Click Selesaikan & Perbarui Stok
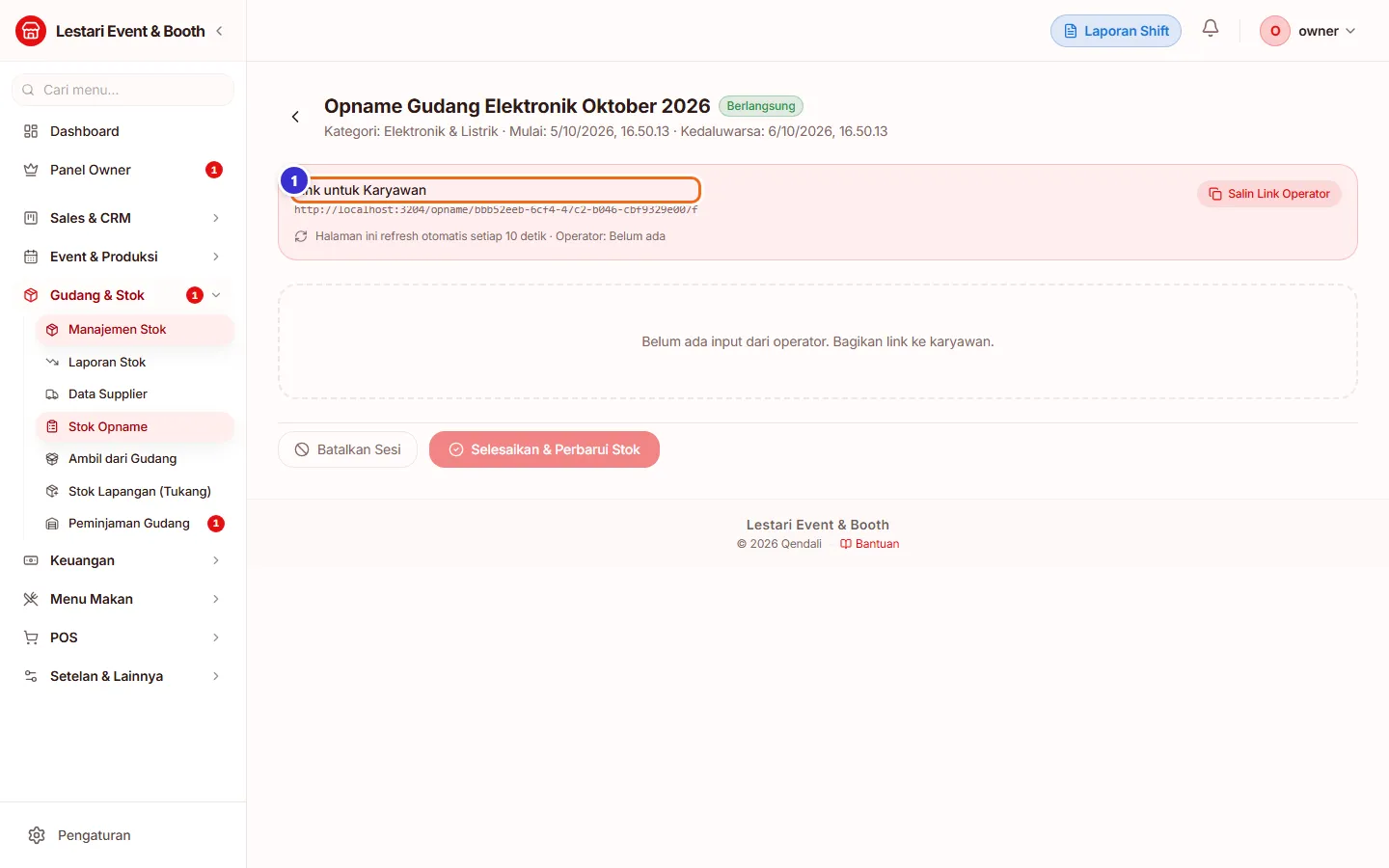This screenshot has height=868, width=1389. 544,449
